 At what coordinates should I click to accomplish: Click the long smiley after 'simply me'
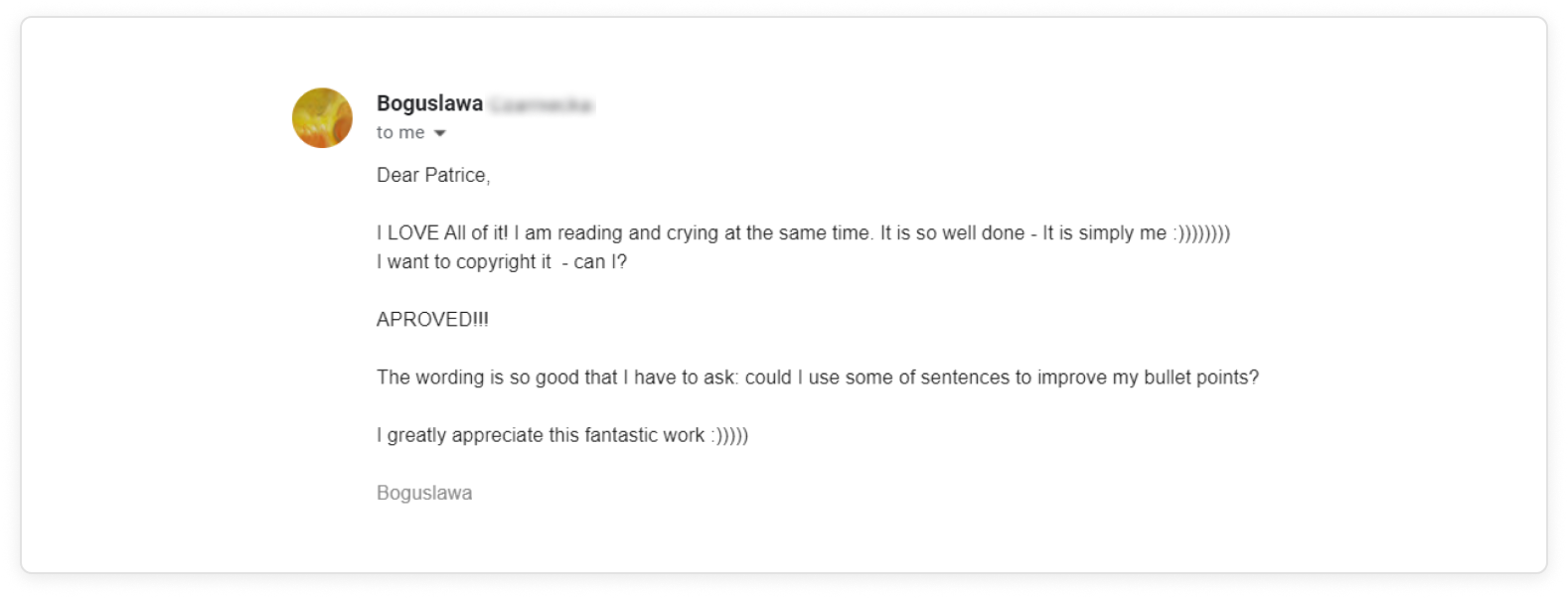coord(1201,233)
